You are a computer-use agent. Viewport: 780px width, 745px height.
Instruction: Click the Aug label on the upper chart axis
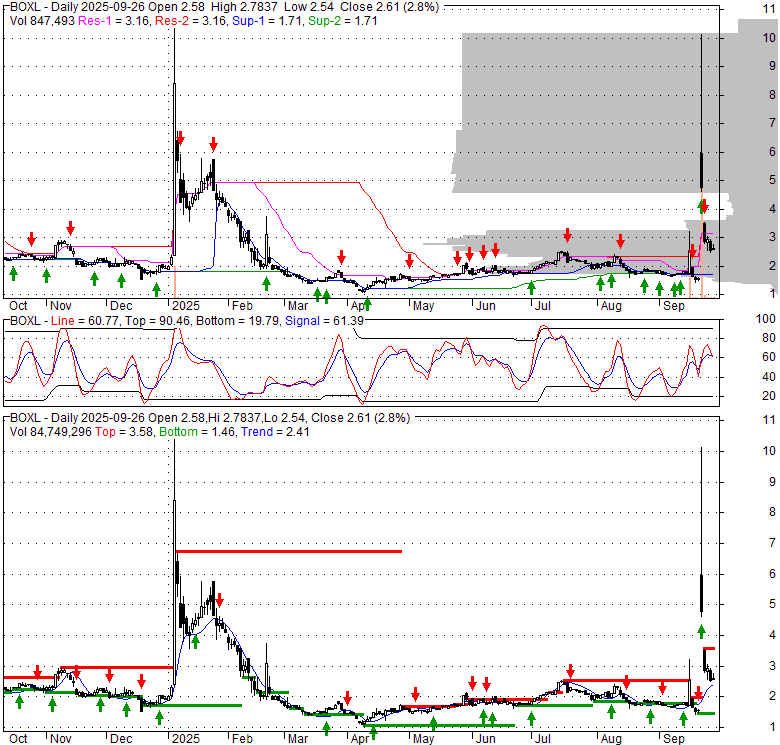(611, 306)
